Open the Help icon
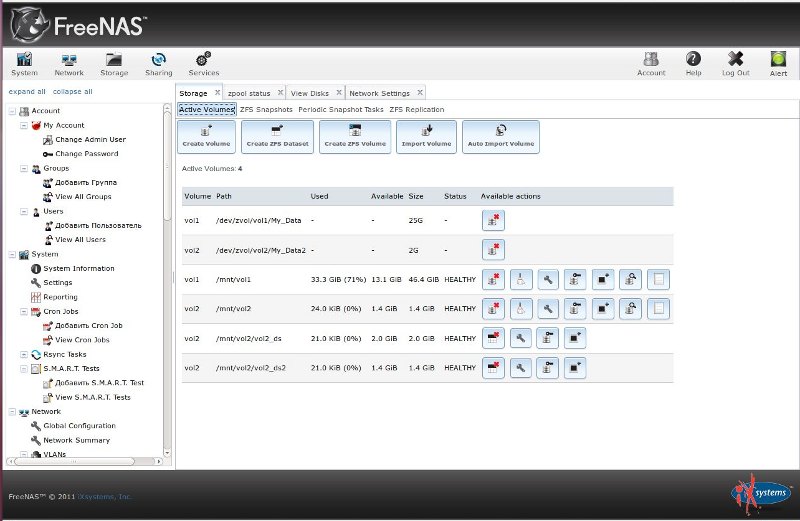The width and height of the screenshot is (800, 521). 693,64
